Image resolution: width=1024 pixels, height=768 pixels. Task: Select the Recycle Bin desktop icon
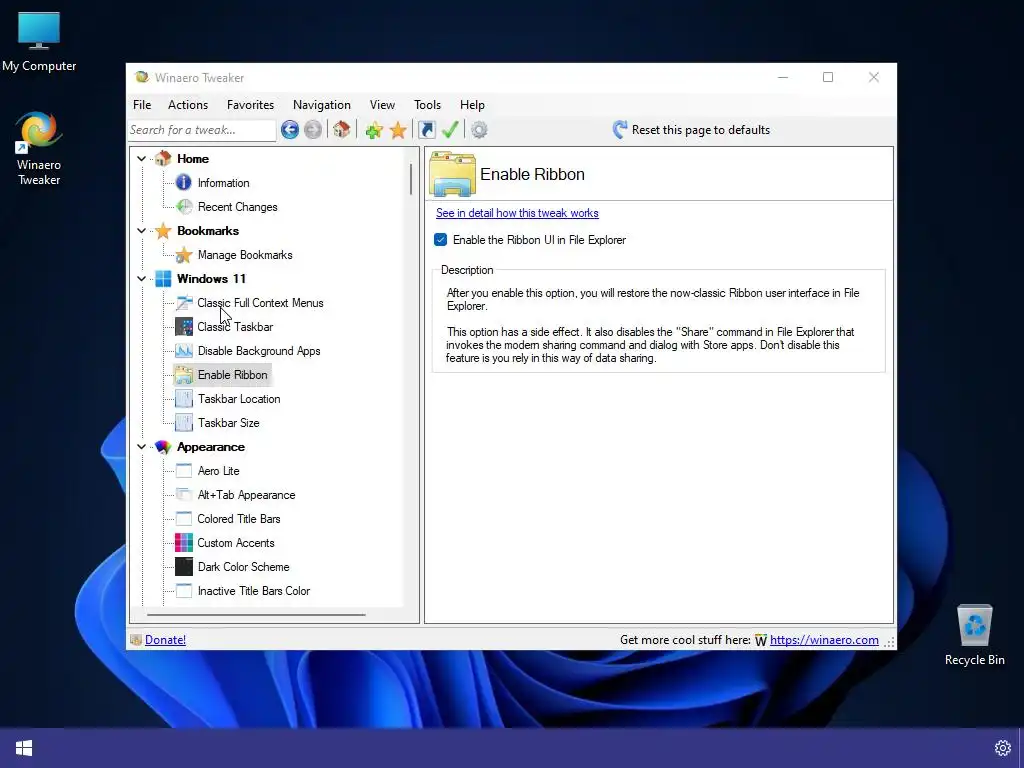(x=974, y=635)
